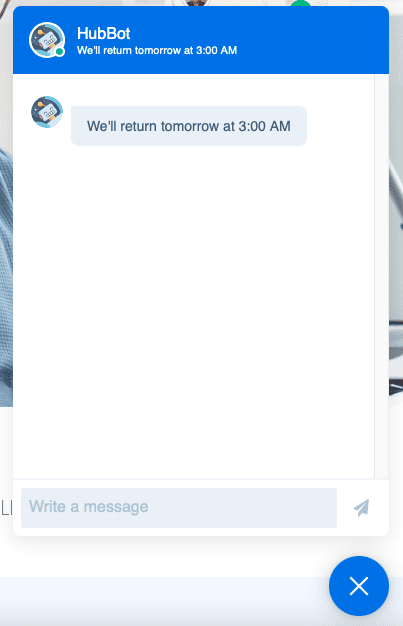Click the chat window vertical scrollbar track
Viewport: 403px width, 626px height.
point(381,275)
